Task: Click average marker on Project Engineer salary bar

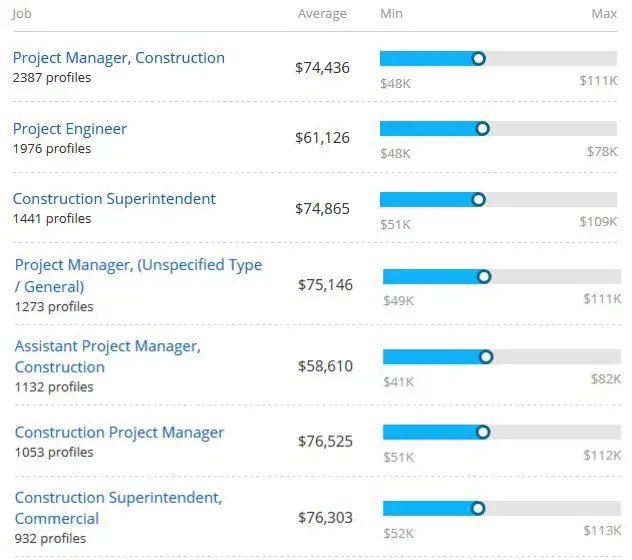Action: [x=483, y=129]
